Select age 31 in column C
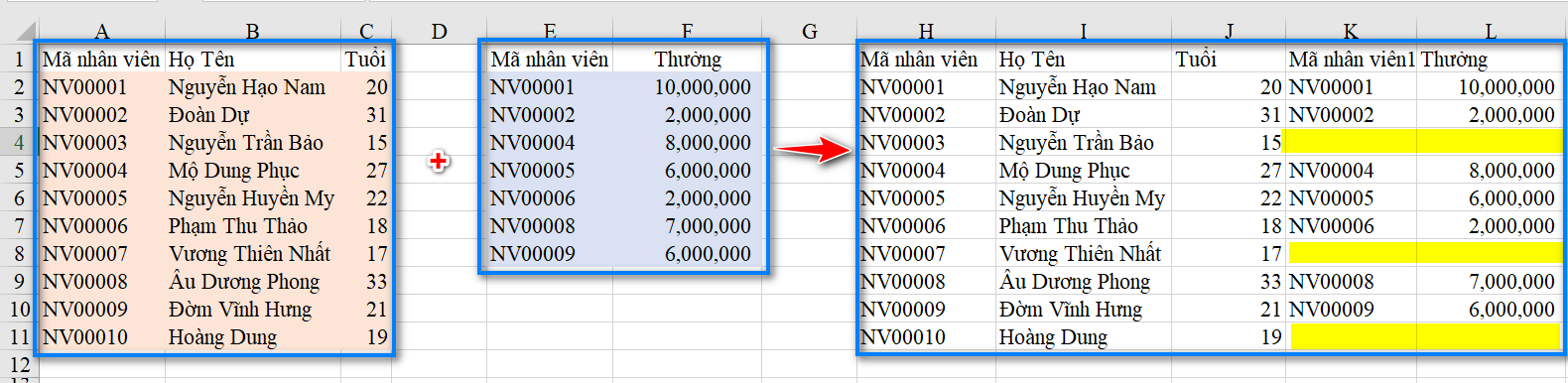Image resolution: width=1568 pixels, height=383 pixels. coord(376,115)
